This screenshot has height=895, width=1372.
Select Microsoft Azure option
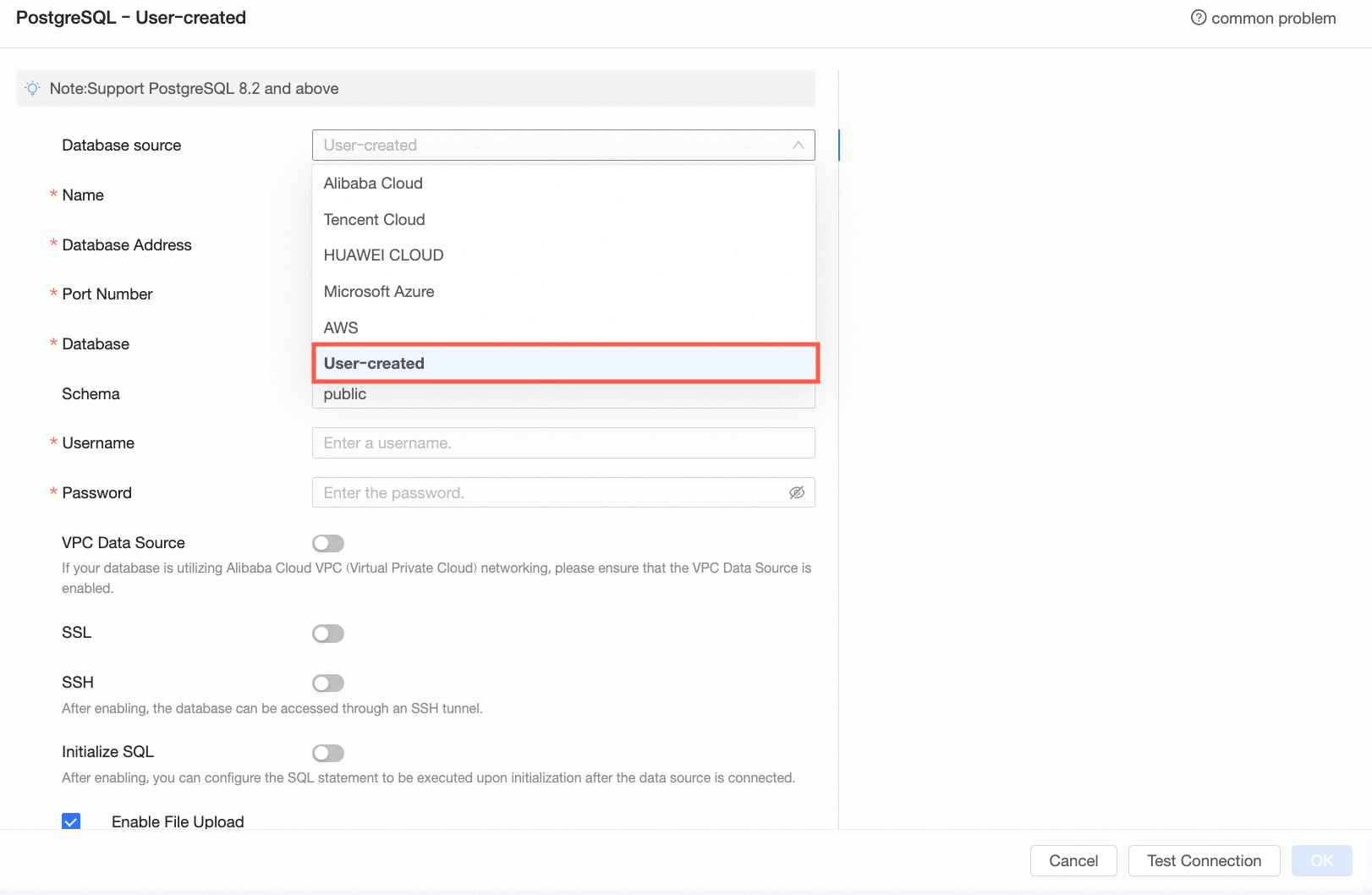pos(379,292)
